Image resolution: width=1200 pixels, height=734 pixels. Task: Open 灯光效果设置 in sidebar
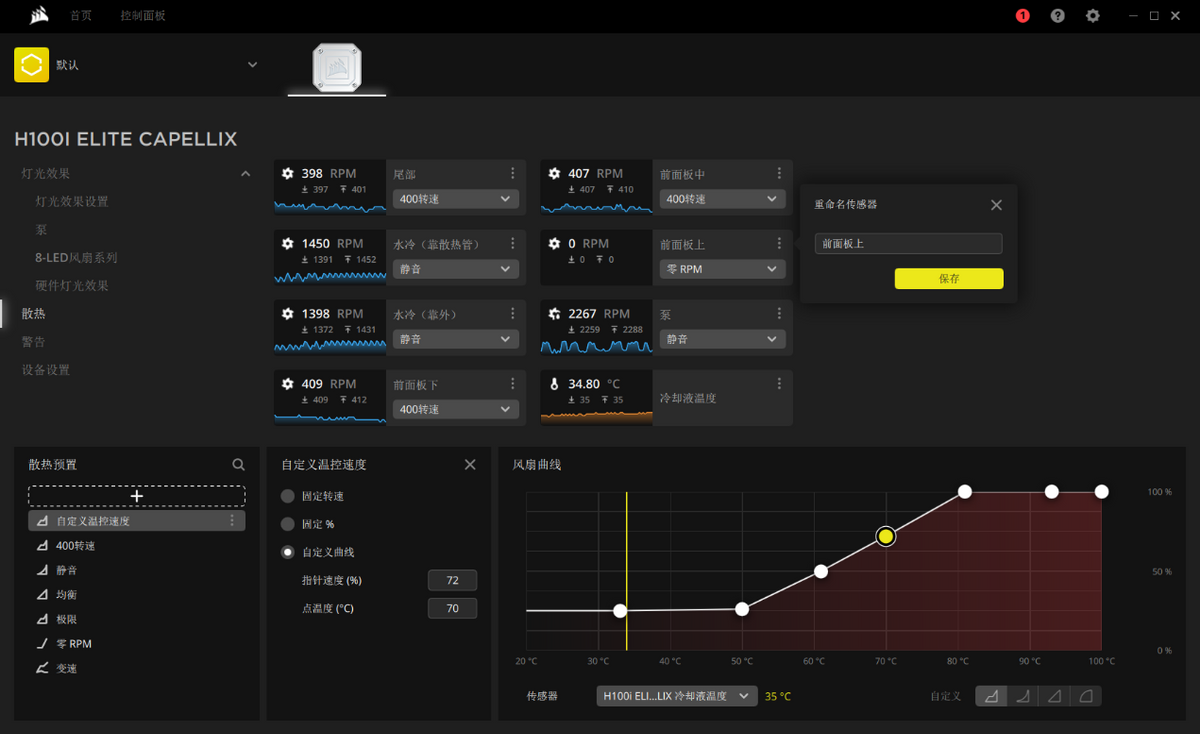point(72,202)
